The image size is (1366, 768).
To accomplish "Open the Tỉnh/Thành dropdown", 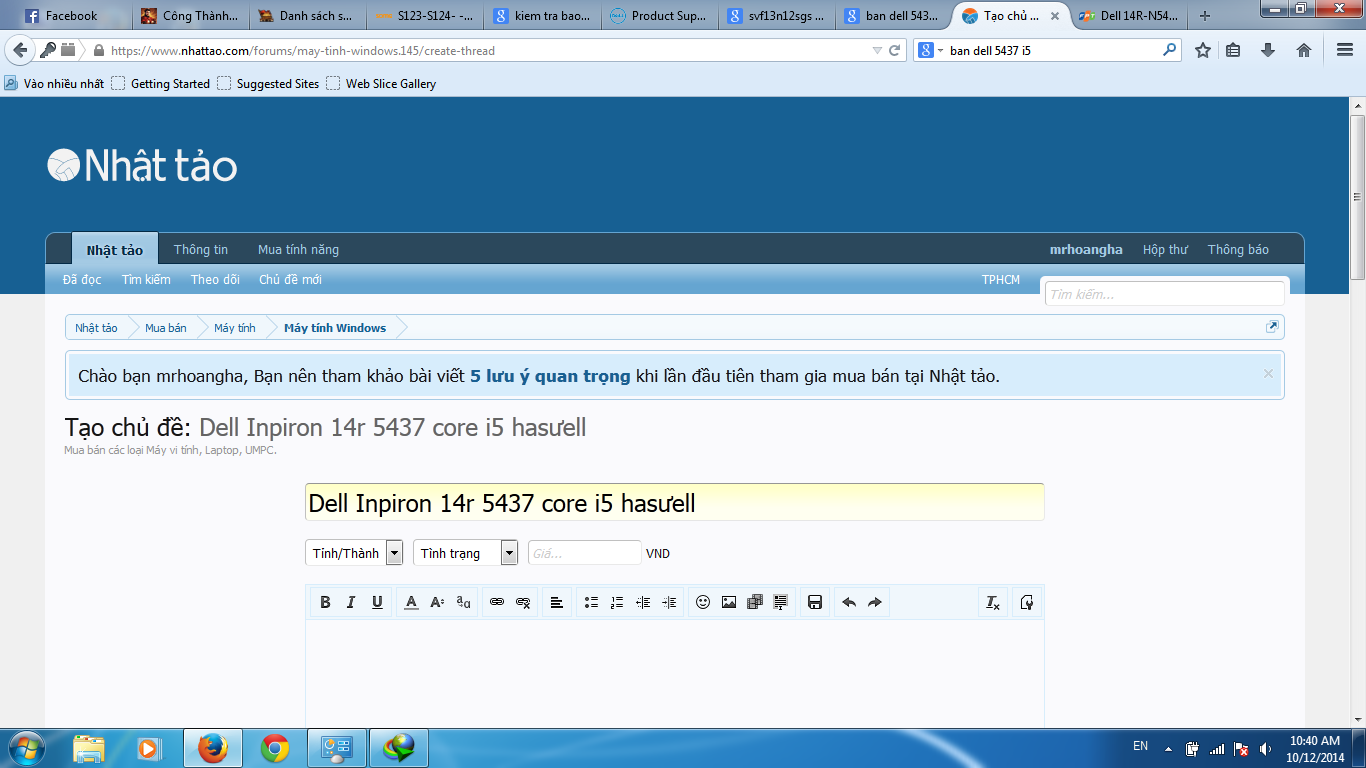I will point(354,553).
